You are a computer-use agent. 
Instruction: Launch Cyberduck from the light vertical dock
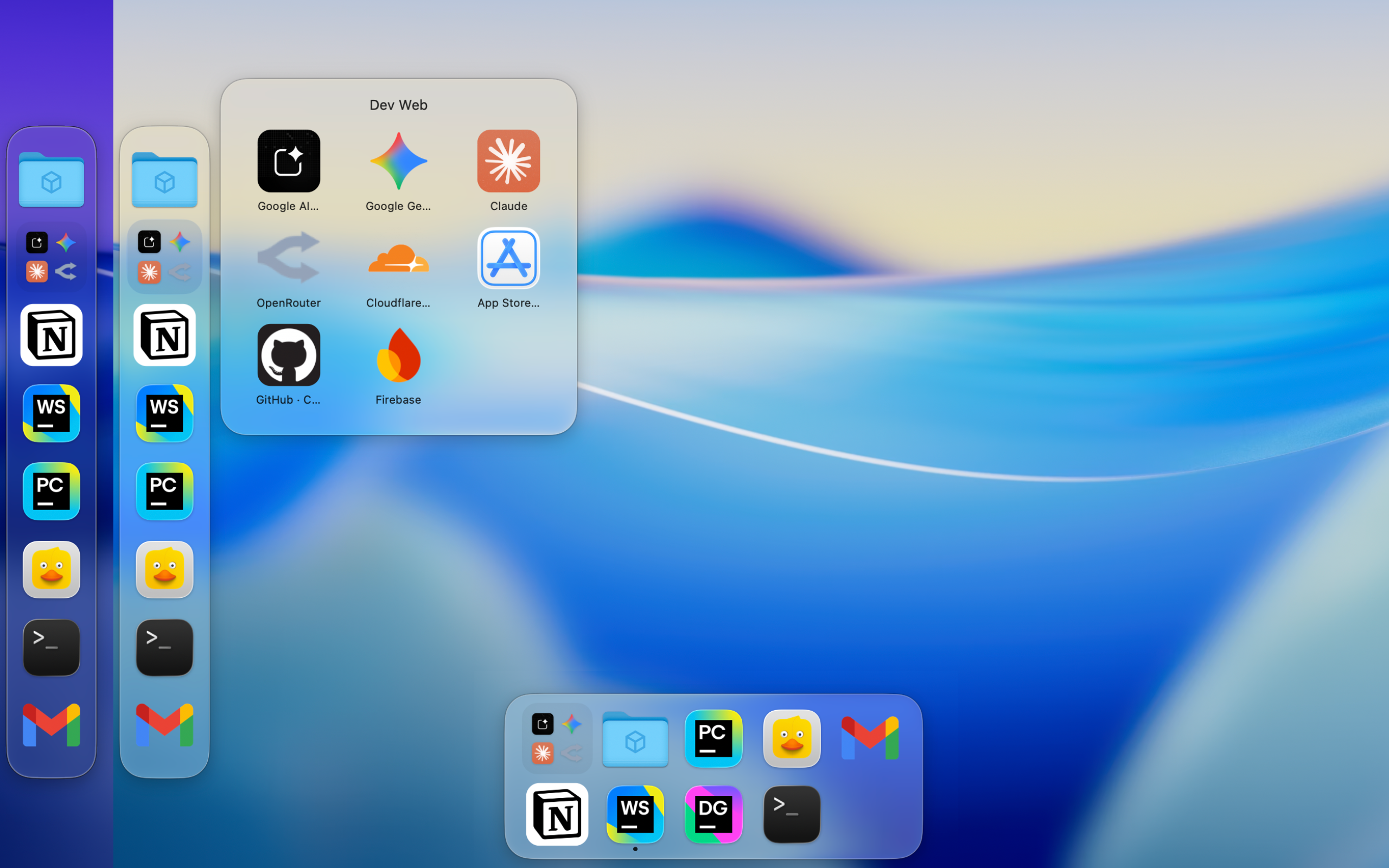point(165,570)
